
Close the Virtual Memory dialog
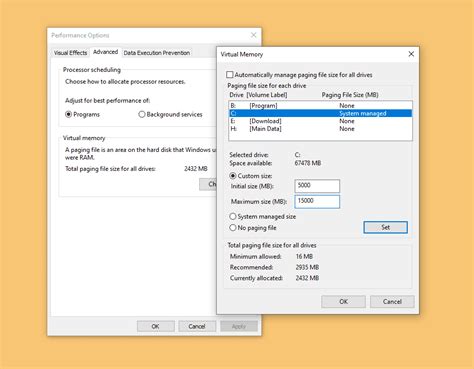point(411,54)
